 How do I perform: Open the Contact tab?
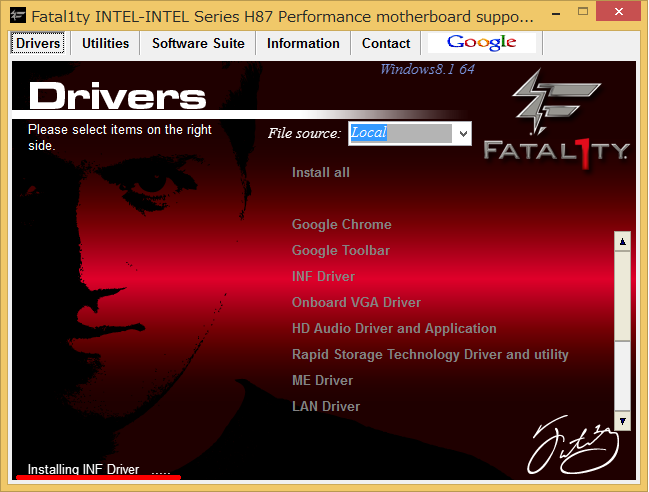point(386,43)
